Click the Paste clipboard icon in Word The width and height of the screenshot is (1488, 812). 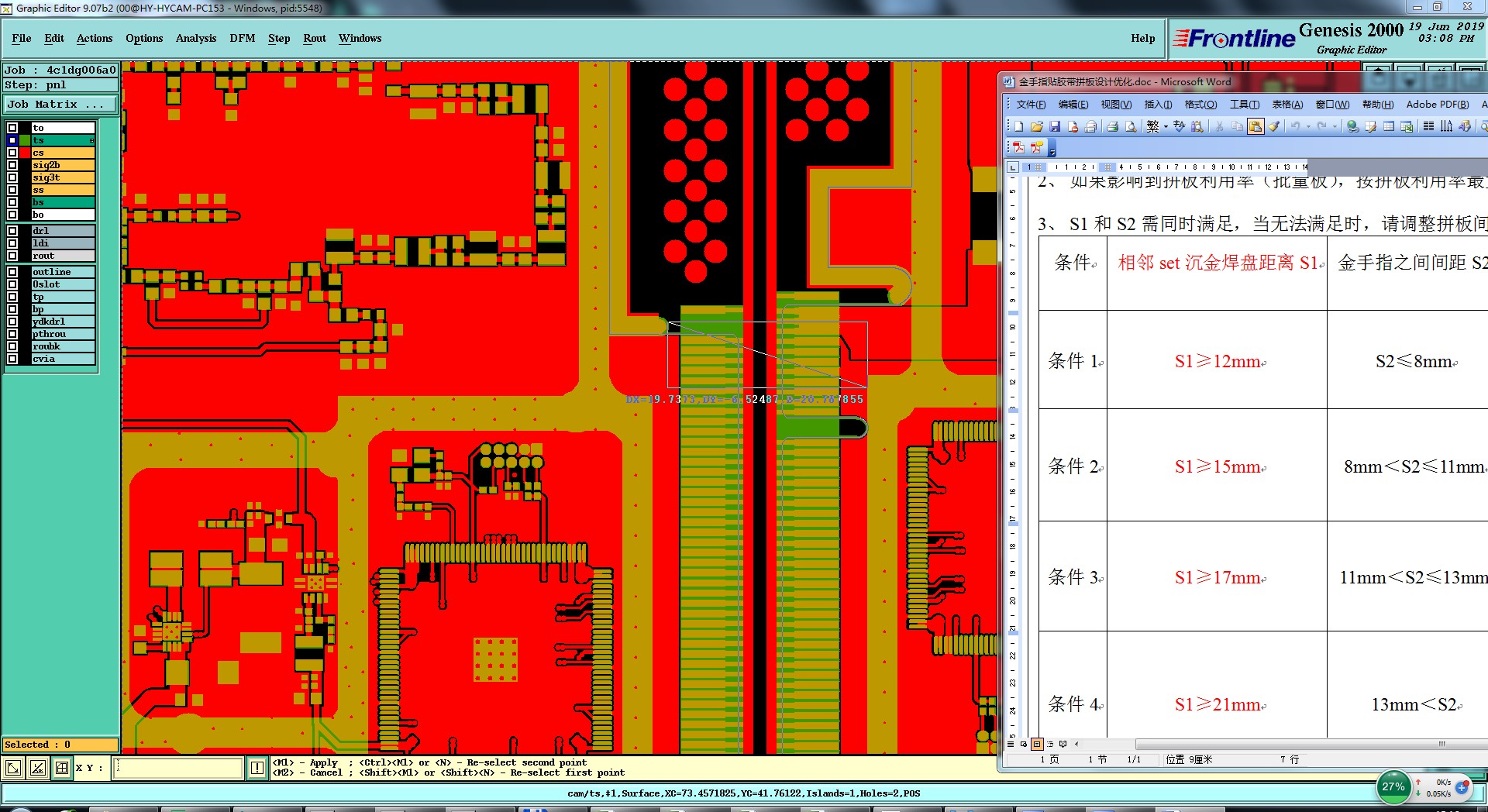point(1255,126)
